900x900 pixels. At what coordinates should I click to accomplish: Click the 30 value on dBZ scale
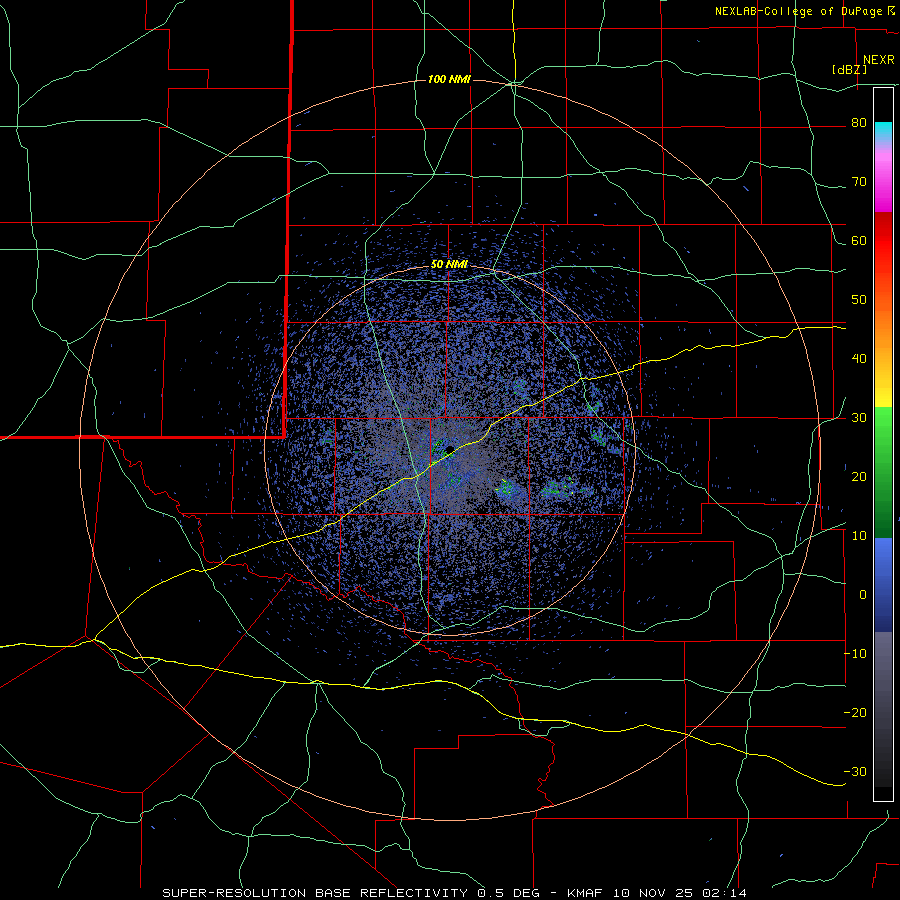[x=859, y=418]
